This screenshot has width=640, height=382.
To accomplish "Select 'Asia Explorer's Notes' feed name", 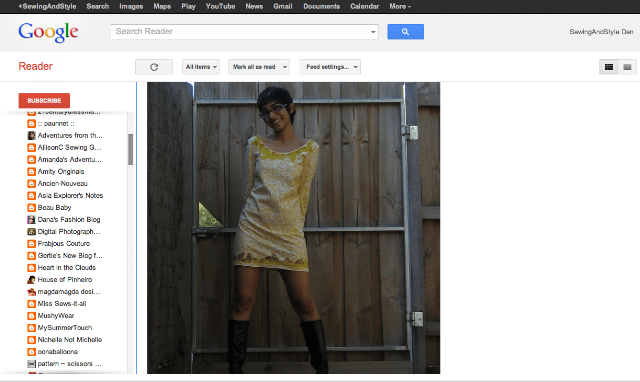I will click(x=70, y=195).
